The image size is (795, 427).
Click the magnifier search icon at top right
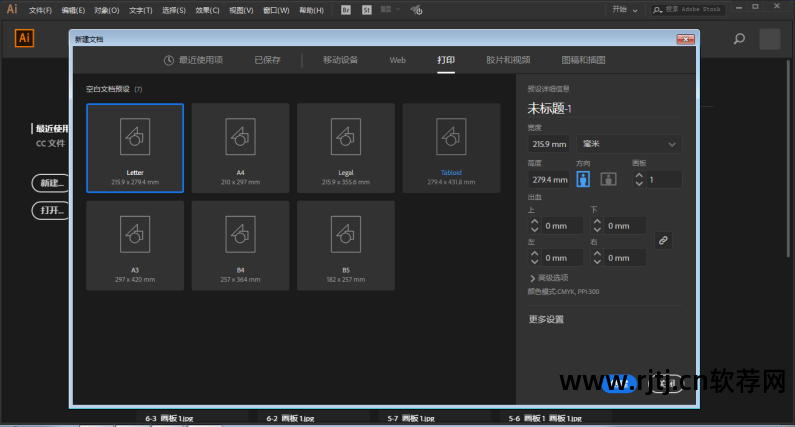(x=739, y=39)
